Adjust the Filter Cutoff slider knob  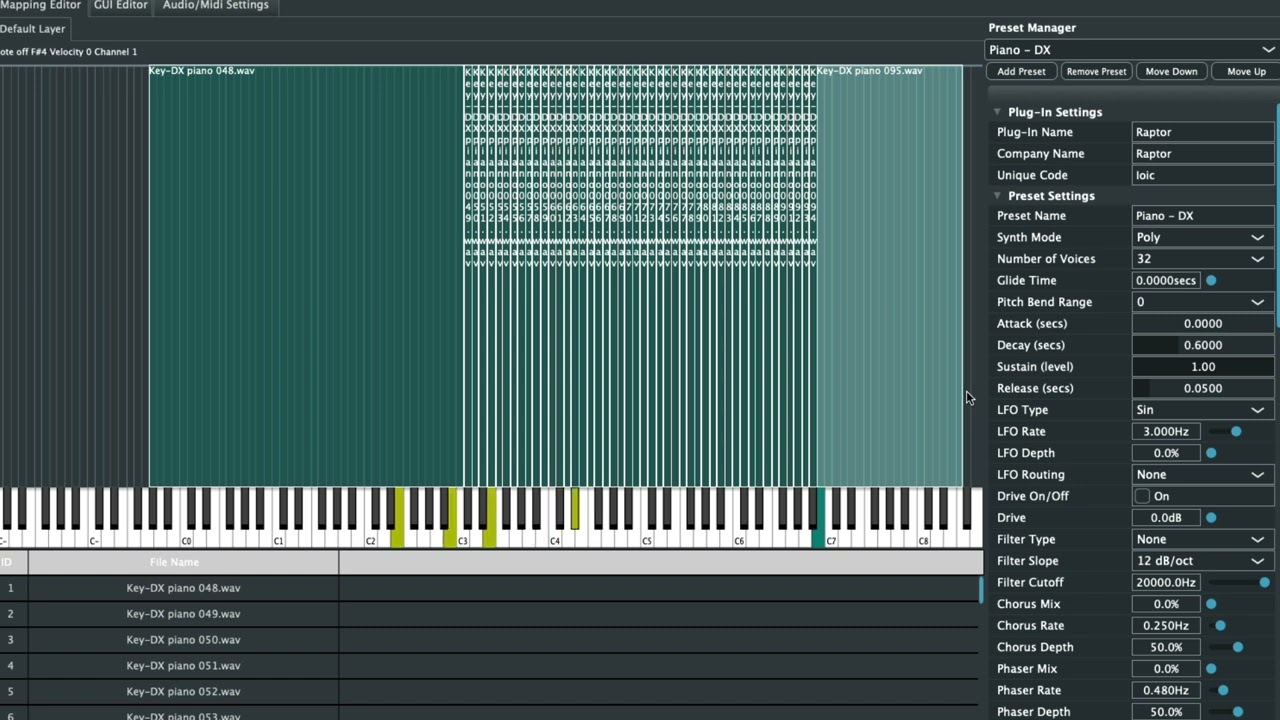1265,583
